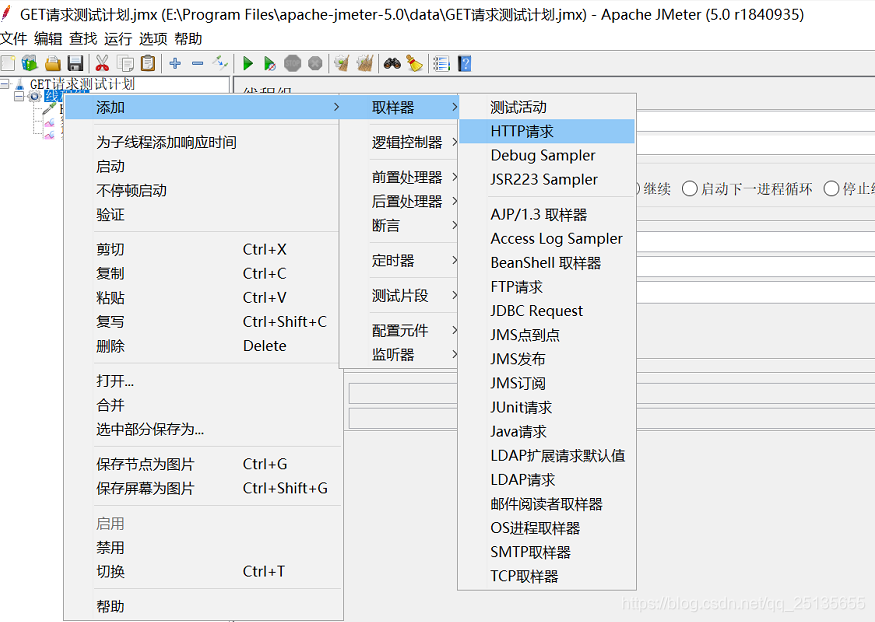Choose HTTP请求 from sampler list

[x=547, y=131]
